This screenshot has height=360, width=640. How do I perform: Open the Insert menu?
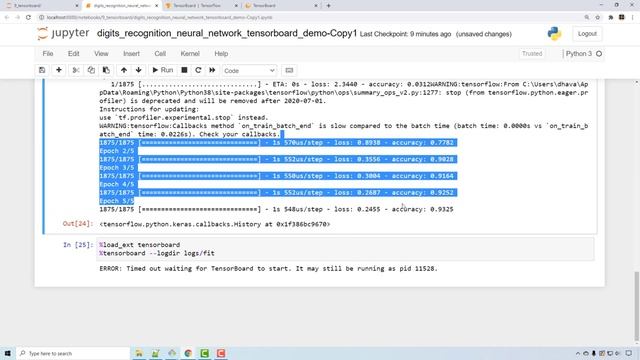point(131,54)
